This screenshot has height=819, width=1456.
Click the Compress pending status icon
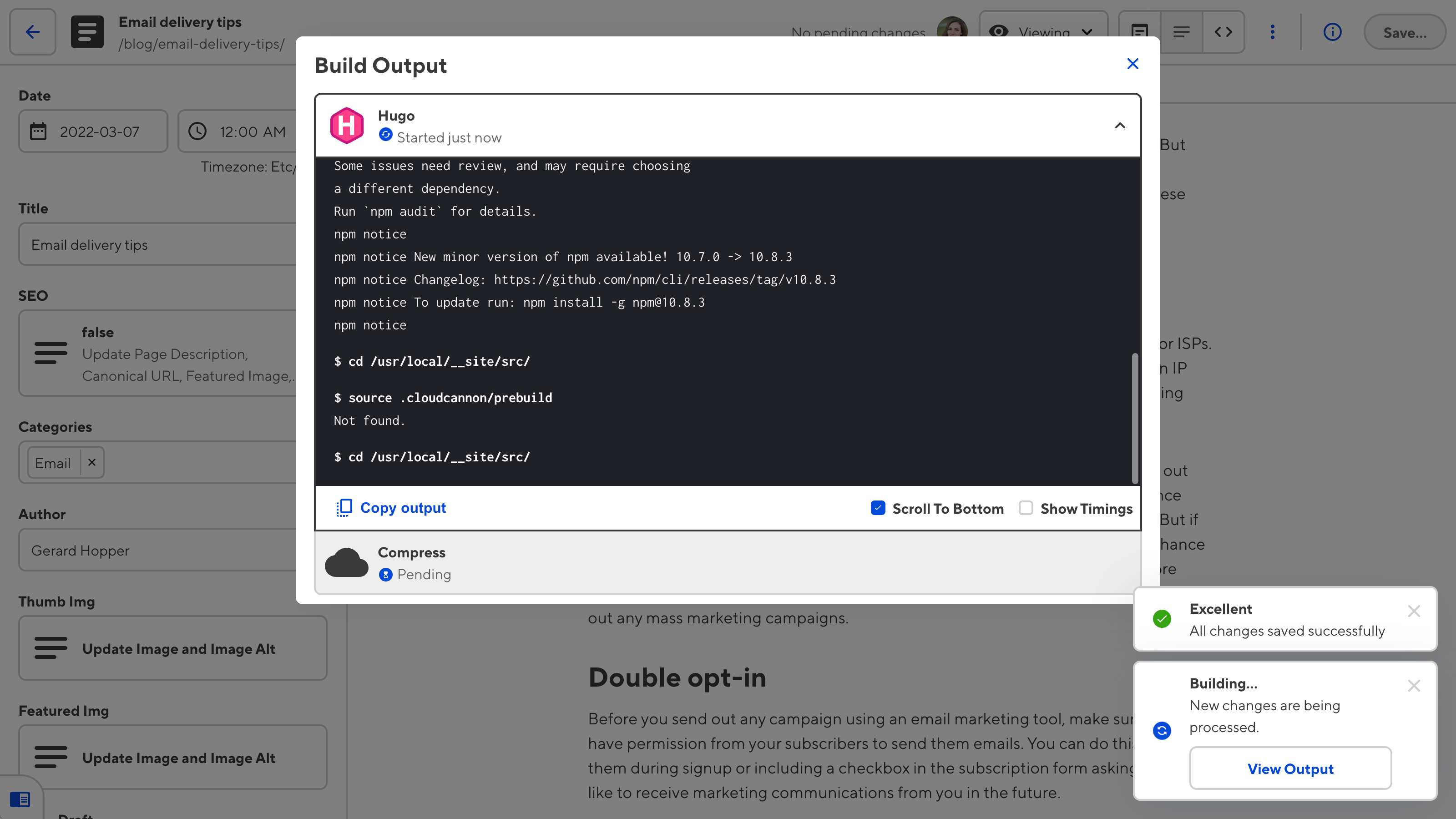pyautogui.click(x=385, y=575)
